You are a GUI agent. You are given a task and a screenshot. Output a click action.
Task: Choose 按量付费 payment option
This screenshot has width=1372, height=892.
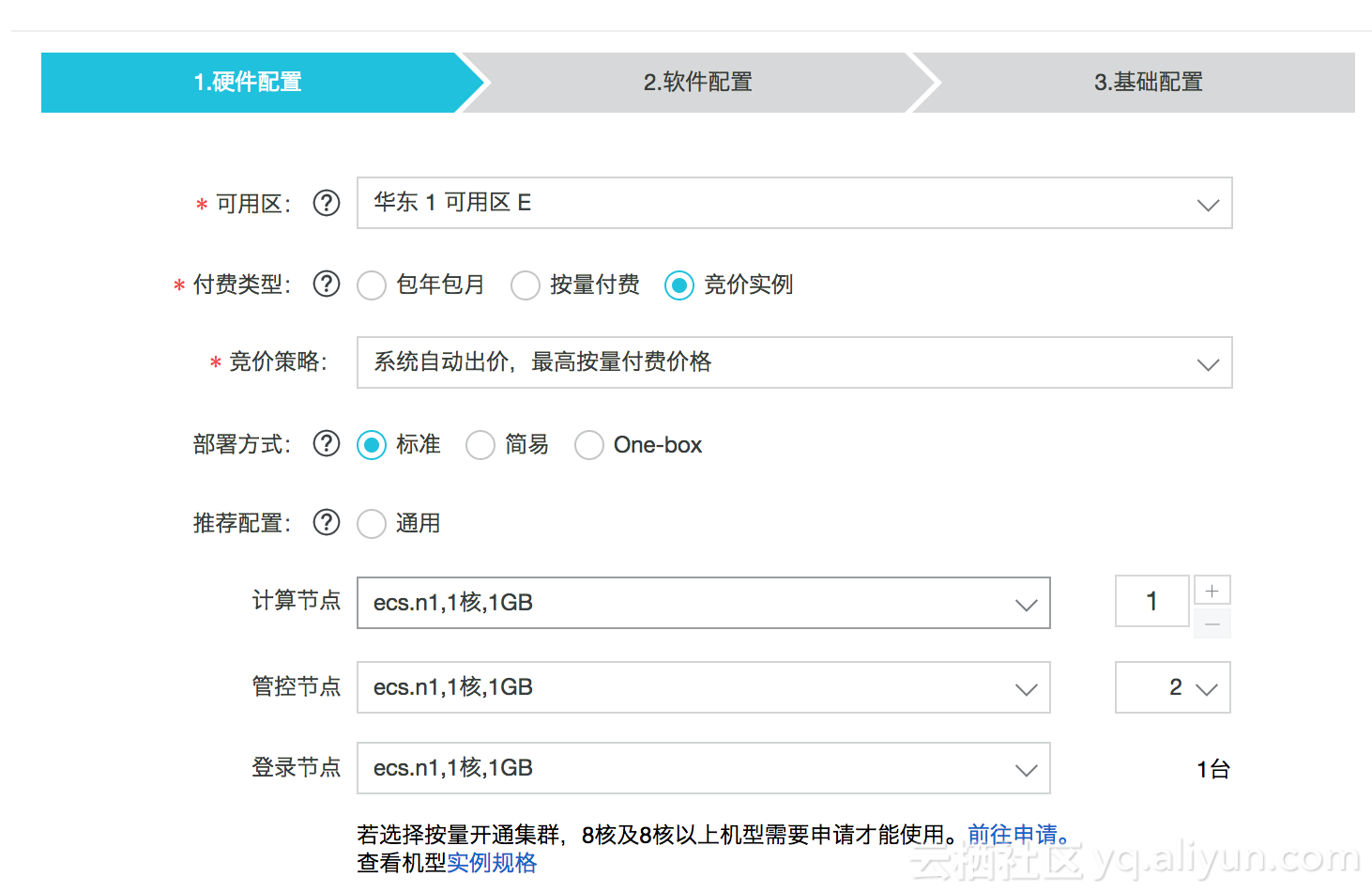point(526,285)
